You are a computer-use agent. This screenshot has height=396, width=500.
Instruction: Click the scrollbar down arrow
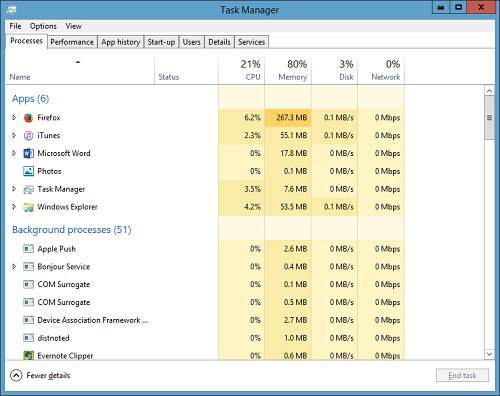(x=489, y=354)
